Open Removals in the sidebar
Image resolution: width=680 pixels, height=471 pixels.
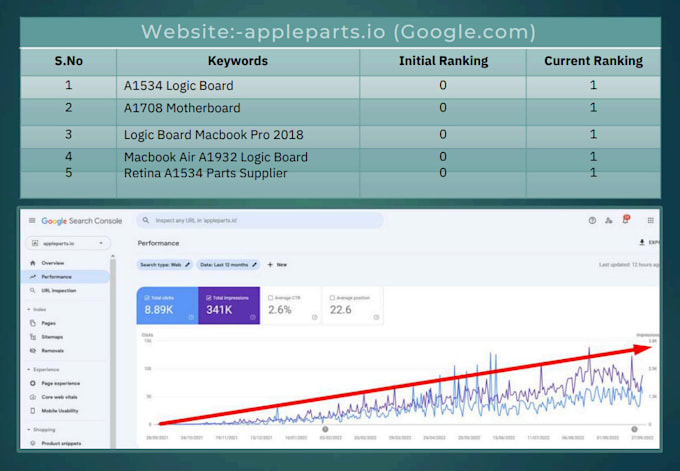tap(65, 350)
